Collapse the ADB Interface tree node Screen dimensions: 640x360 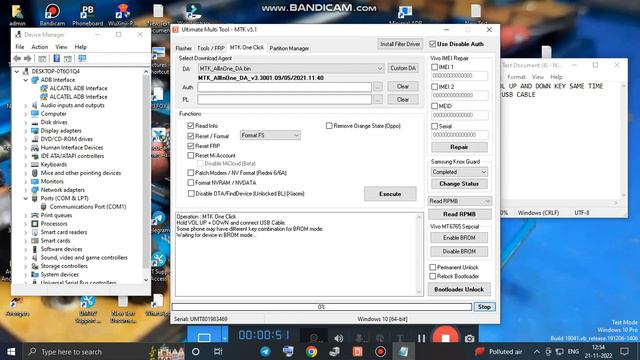26,80
